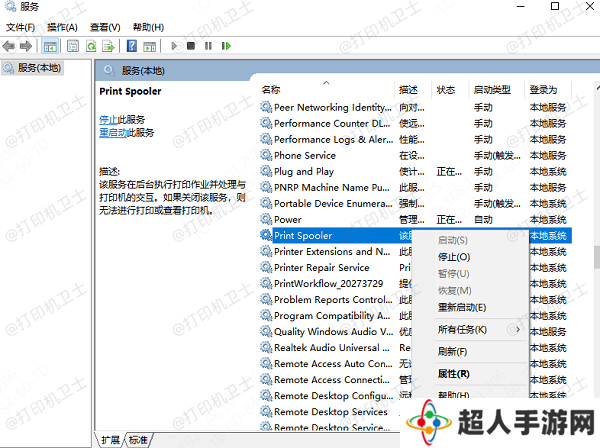The height and width of the screenshot is (448, 600).
Task: Open help with the blue question-mark icon
Action: [x=132, y=46]
